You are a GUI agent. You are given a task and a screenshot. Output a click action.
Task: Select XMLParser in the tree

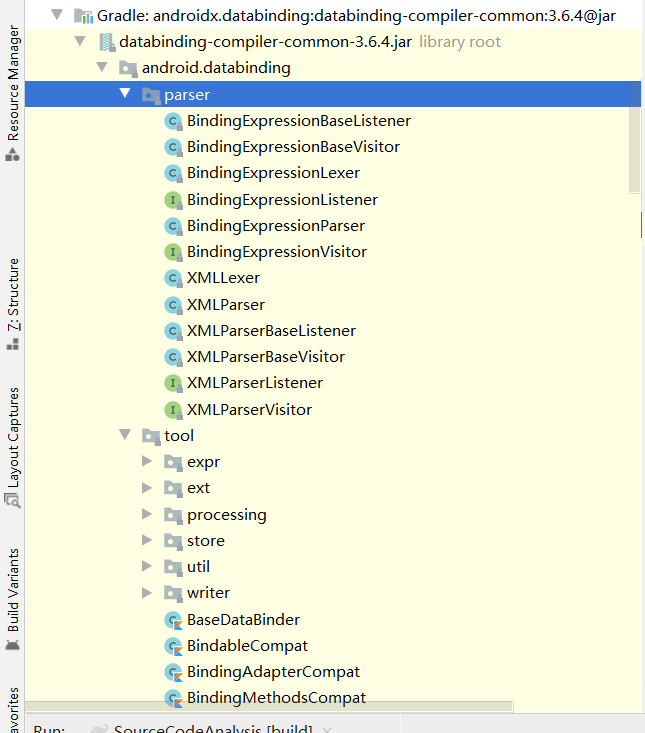point(226,305)
